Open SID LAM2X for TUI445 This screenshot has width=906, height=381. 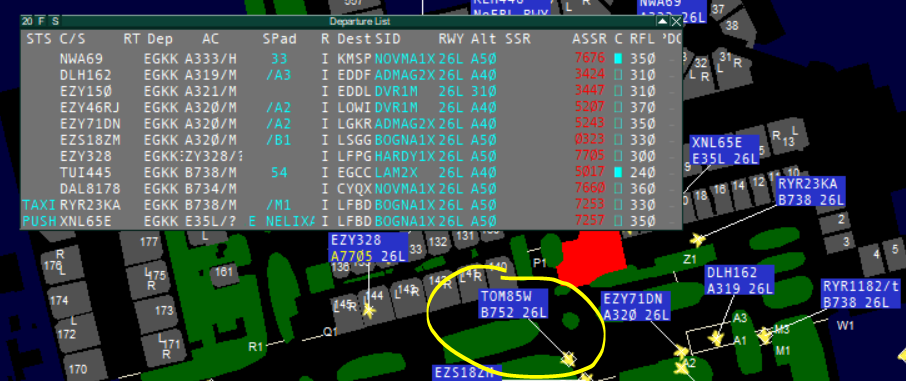pos(396,172)
